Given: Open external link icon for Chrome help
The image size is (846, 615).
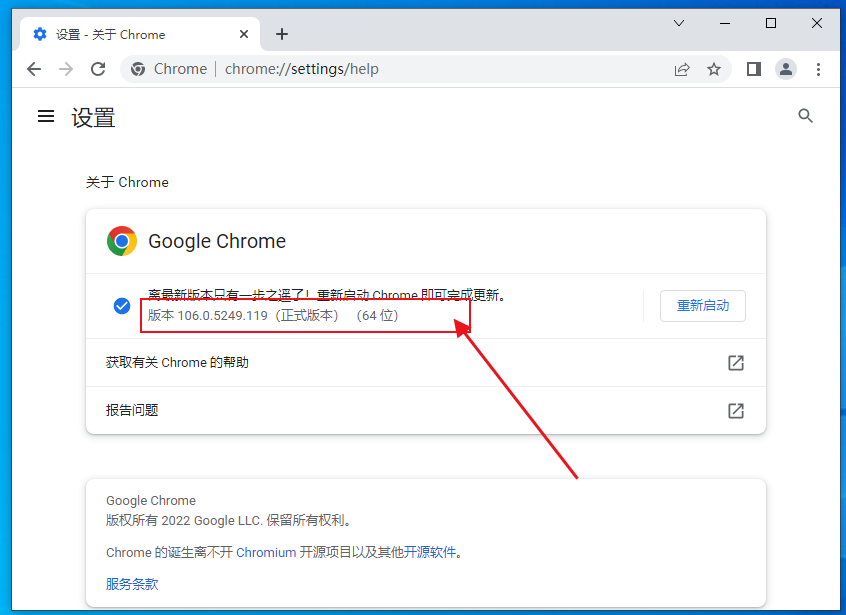Looking at the screenshot, I should pyautogui.click(x=736, y=363).
